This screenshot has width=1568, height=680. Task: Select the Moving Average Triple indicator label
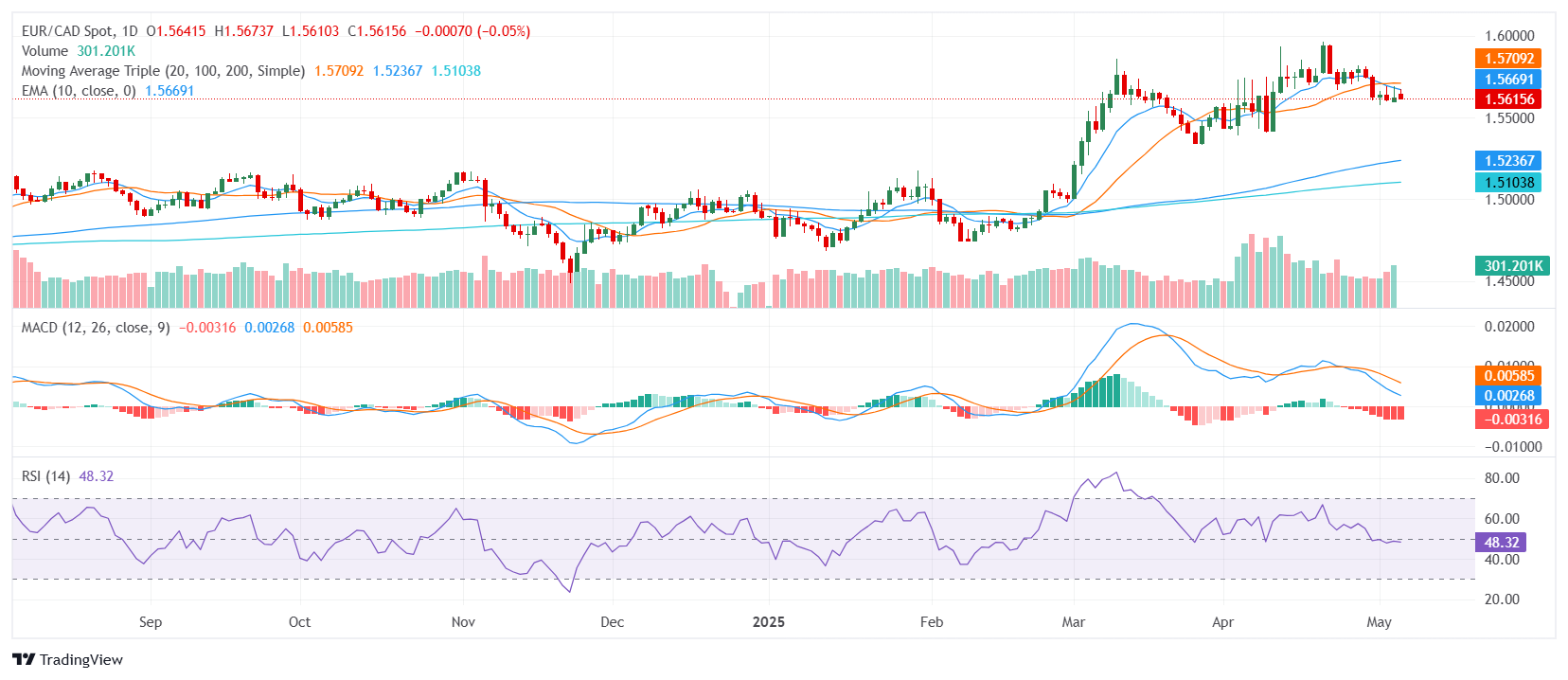pos(163,71)
